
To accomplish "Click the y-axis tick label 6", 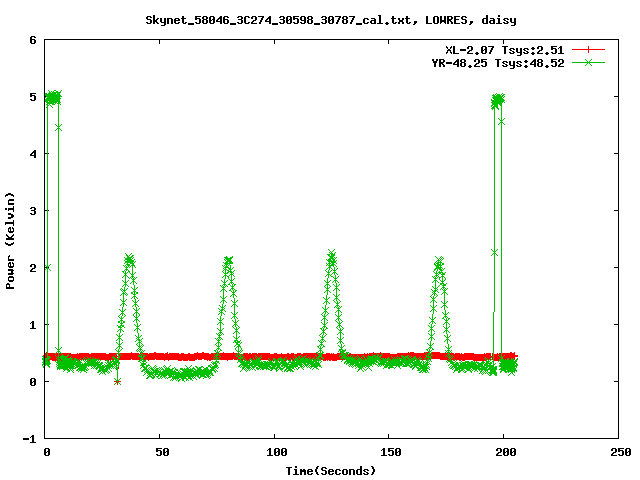I will point(33,40).
